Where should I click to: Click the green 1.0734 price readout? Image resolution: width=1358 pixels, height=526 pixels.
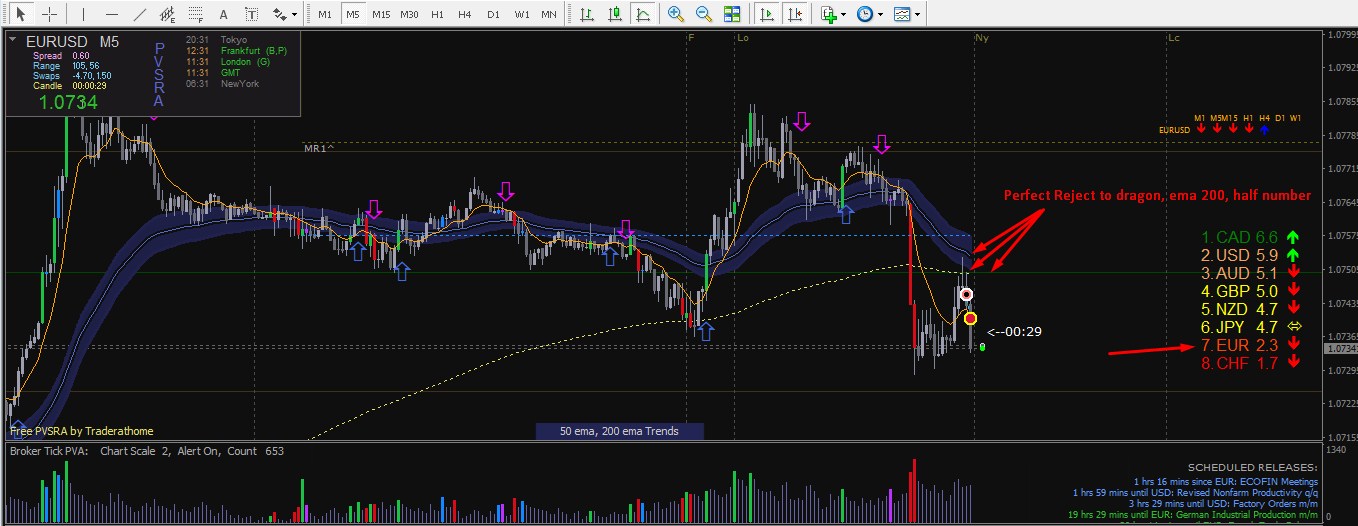pyautogui.click(x=68, y=102)
